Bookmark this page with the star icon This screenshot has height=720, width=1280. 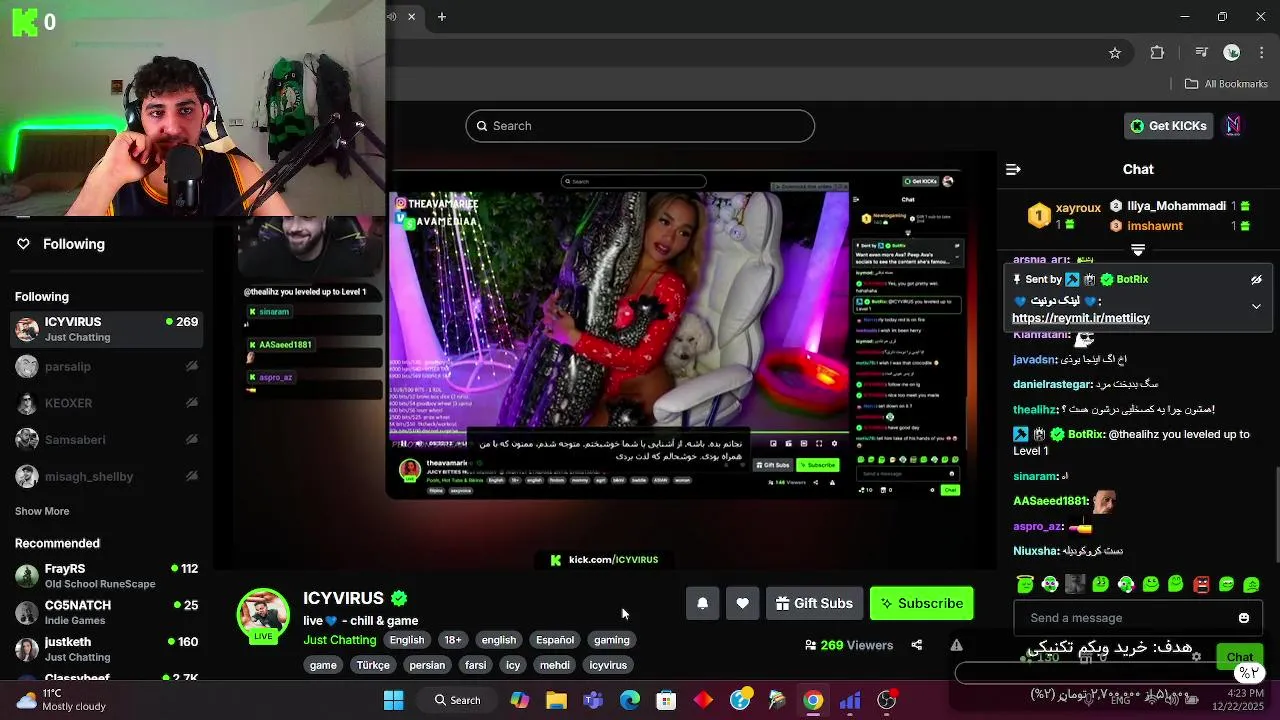1115,53
